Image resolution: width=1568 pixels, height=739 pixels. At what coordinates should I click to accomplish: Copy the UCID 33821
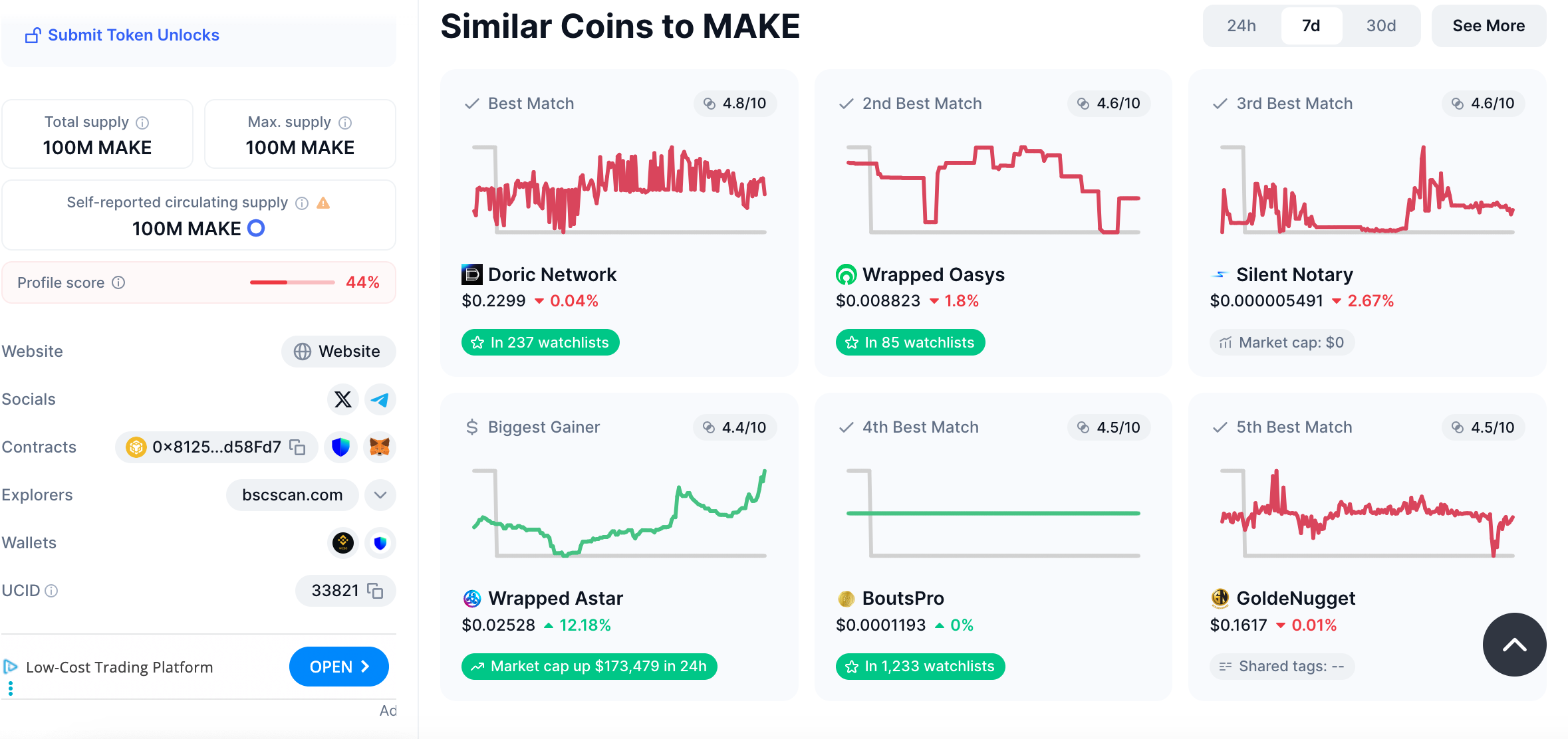tap(376, 591)
